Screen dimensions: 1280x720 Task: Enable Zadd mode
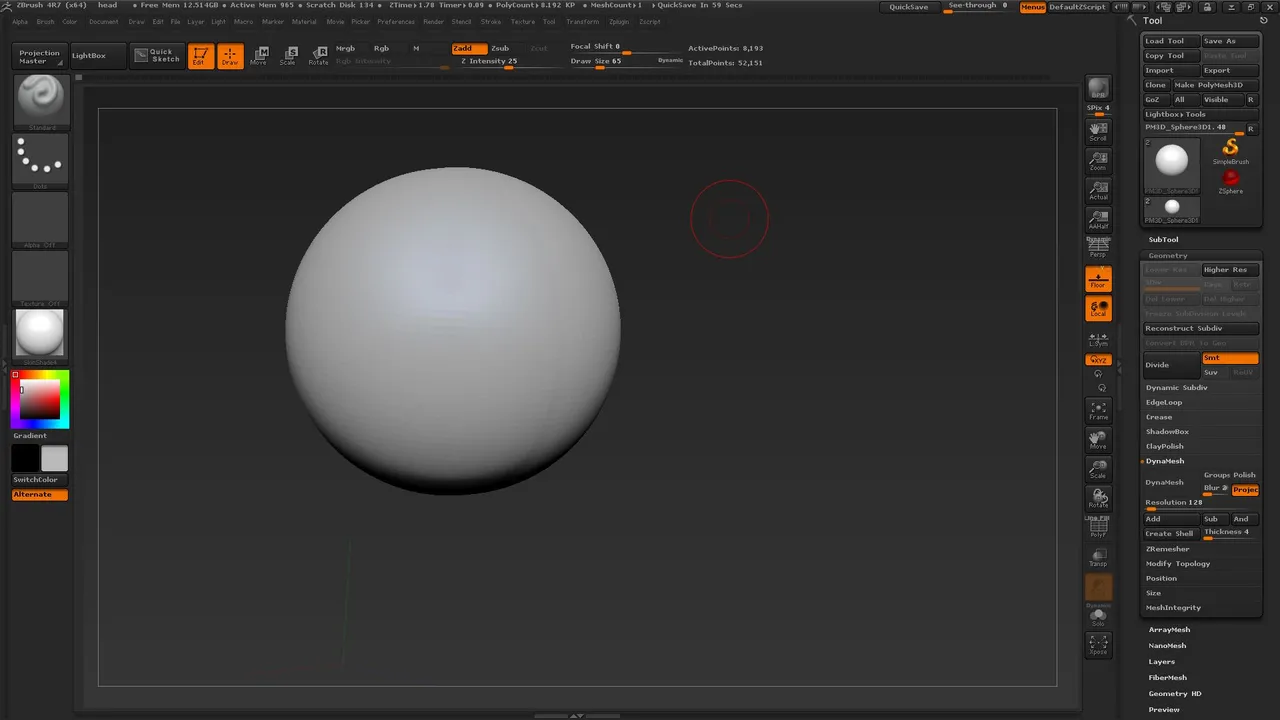tap(469, 48)
